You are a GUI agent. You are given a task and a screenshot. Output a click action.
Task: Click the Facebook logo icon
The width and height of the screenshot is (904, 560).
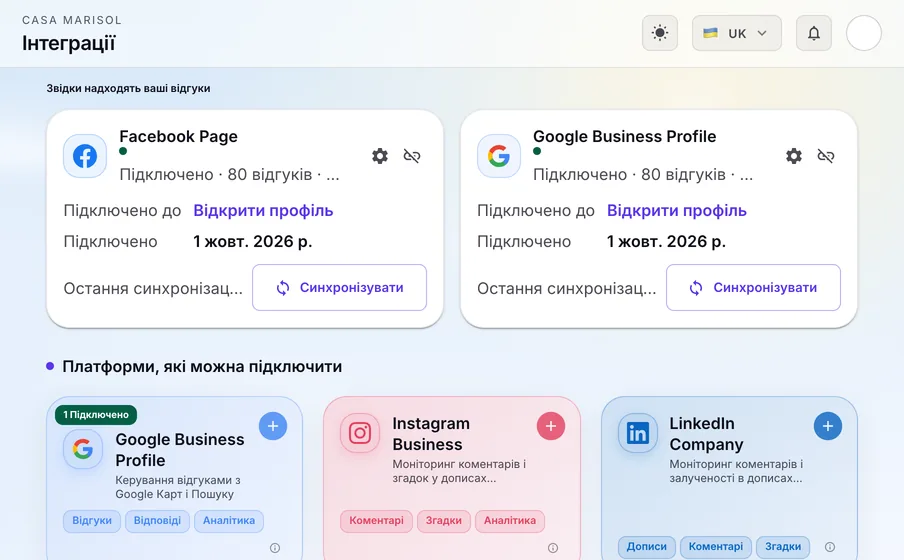click(x=85, y=156)
